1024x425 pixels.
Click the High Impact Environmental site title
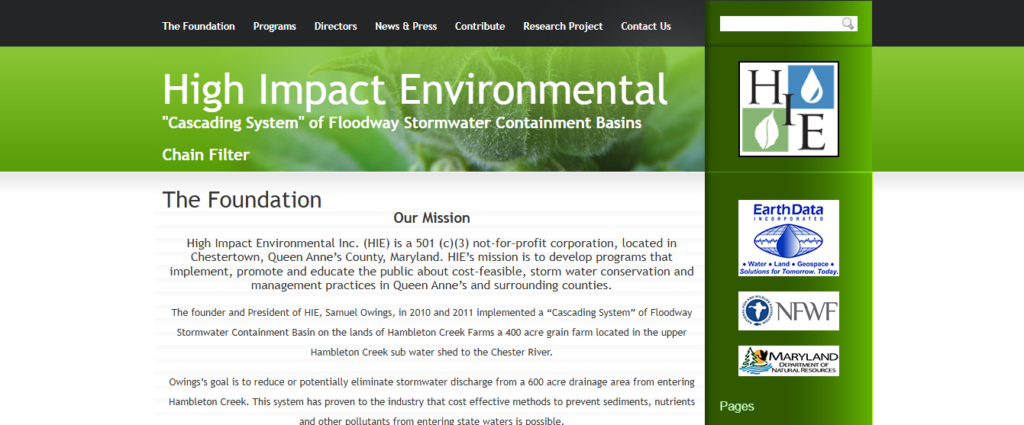(414, 91)
